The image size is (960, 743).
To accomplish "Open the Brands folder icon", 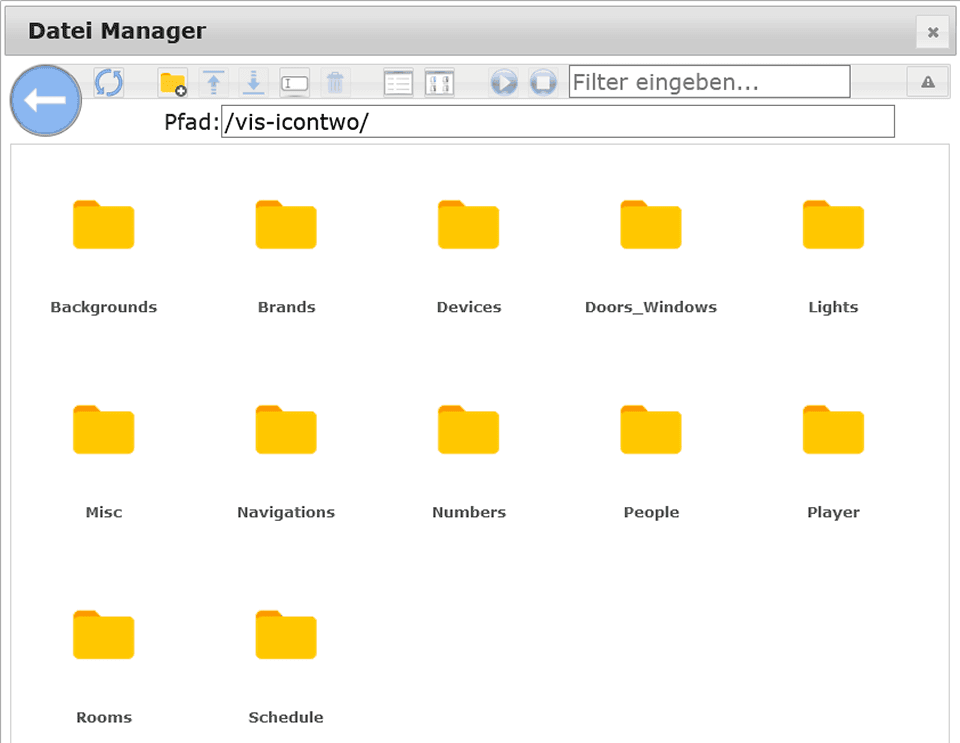I will click(x=286, y=225).
